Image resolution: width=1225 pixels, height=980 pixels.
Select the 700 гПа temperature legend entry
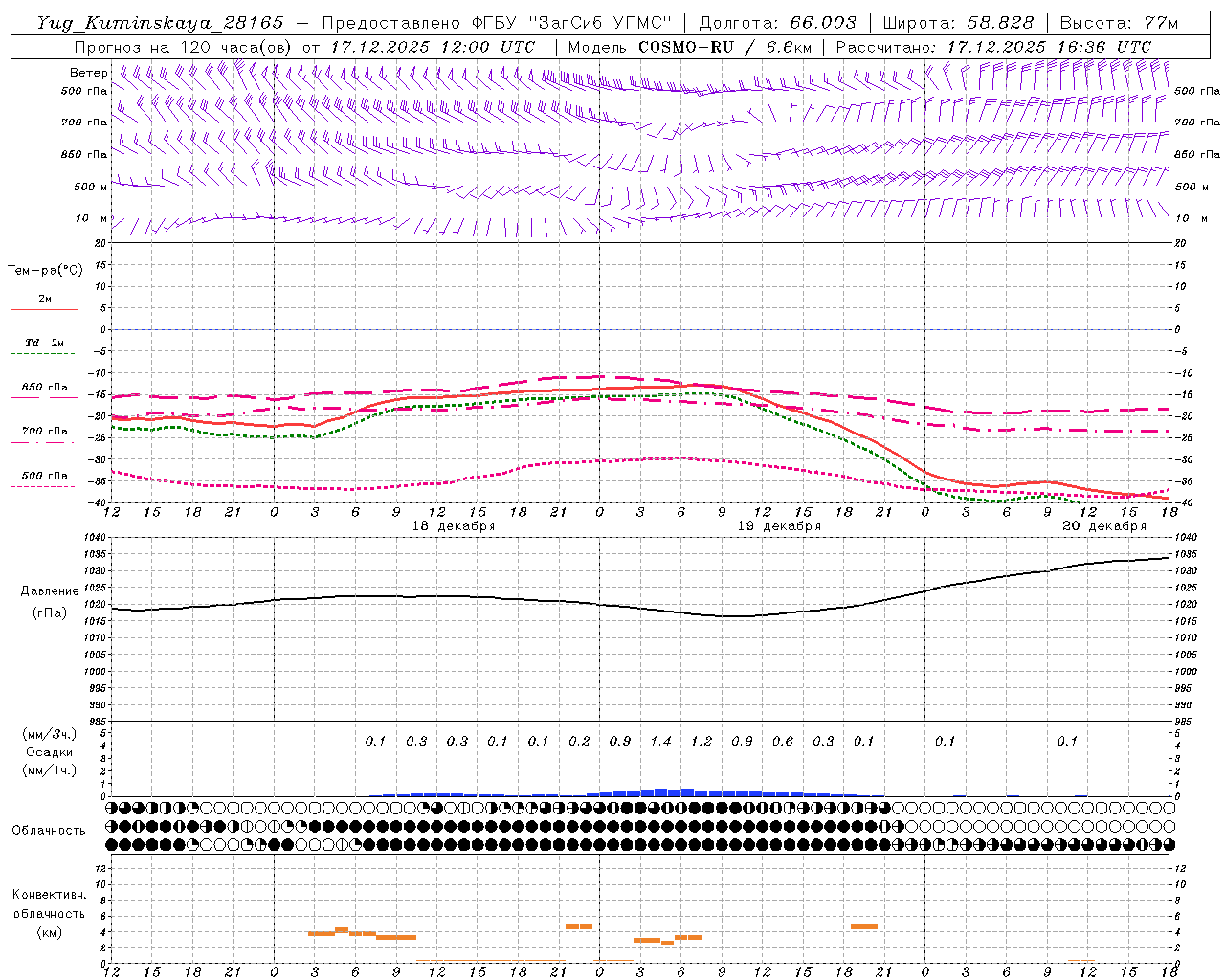coord(45,432)
